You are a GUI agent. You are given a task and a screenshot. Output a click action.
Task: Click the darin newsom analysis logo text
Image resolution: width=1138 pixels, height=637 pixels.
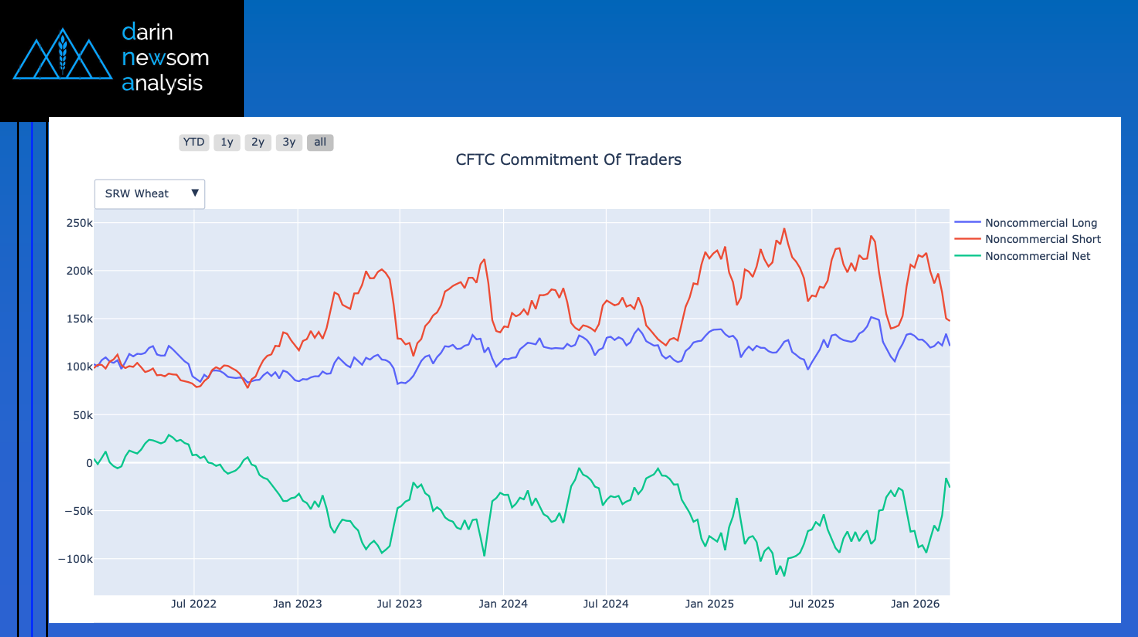click(x=165, y=58)
